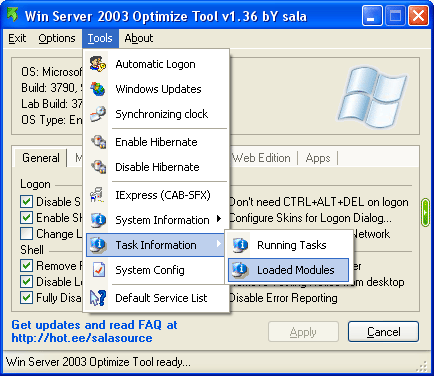Click the Disable Hibernate icon
Image resolution: width=434 pixels, height=376 pixels.
point(99,167)
